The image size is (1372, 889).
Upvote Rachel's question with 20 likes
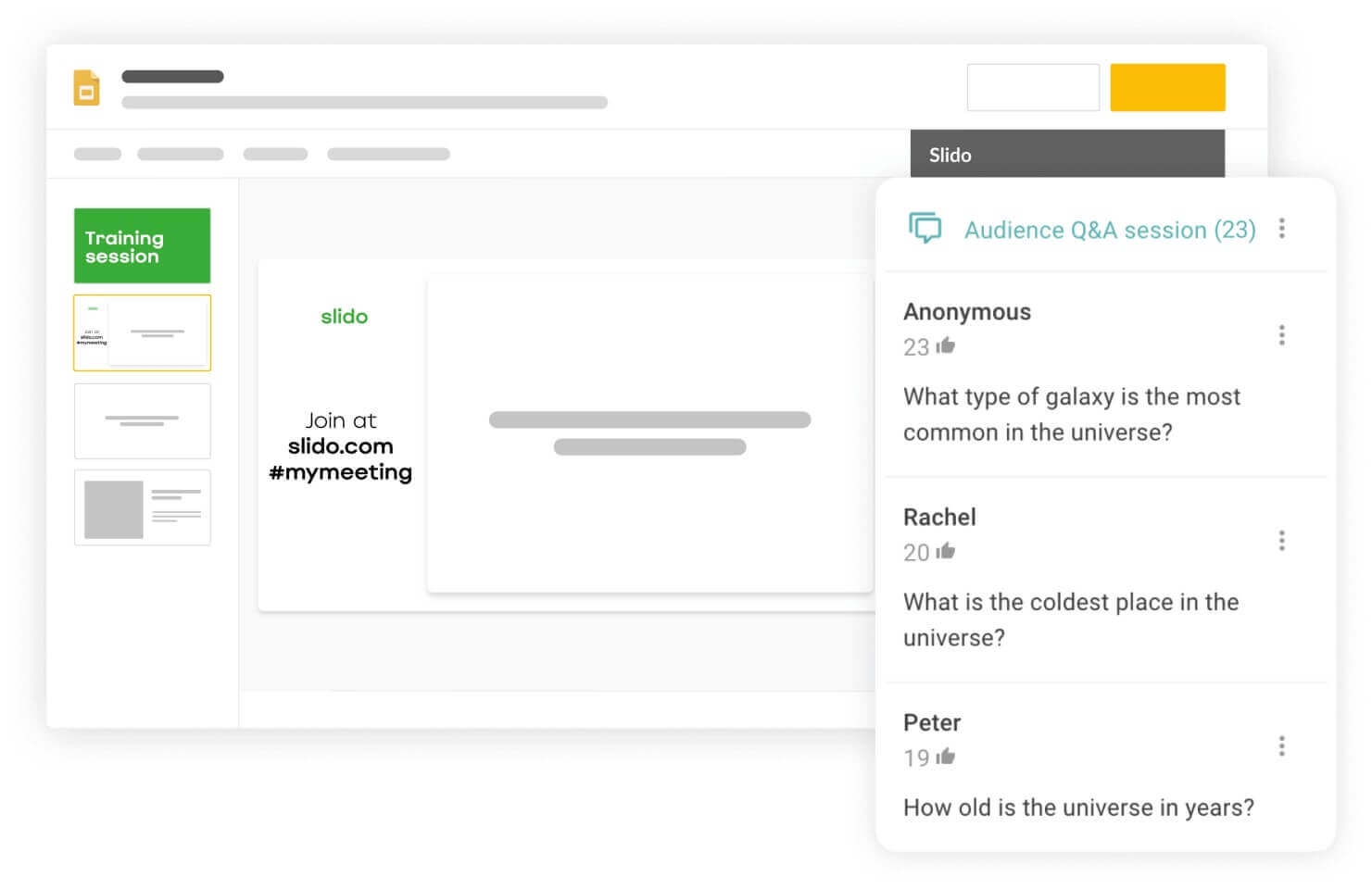point(945,551)
